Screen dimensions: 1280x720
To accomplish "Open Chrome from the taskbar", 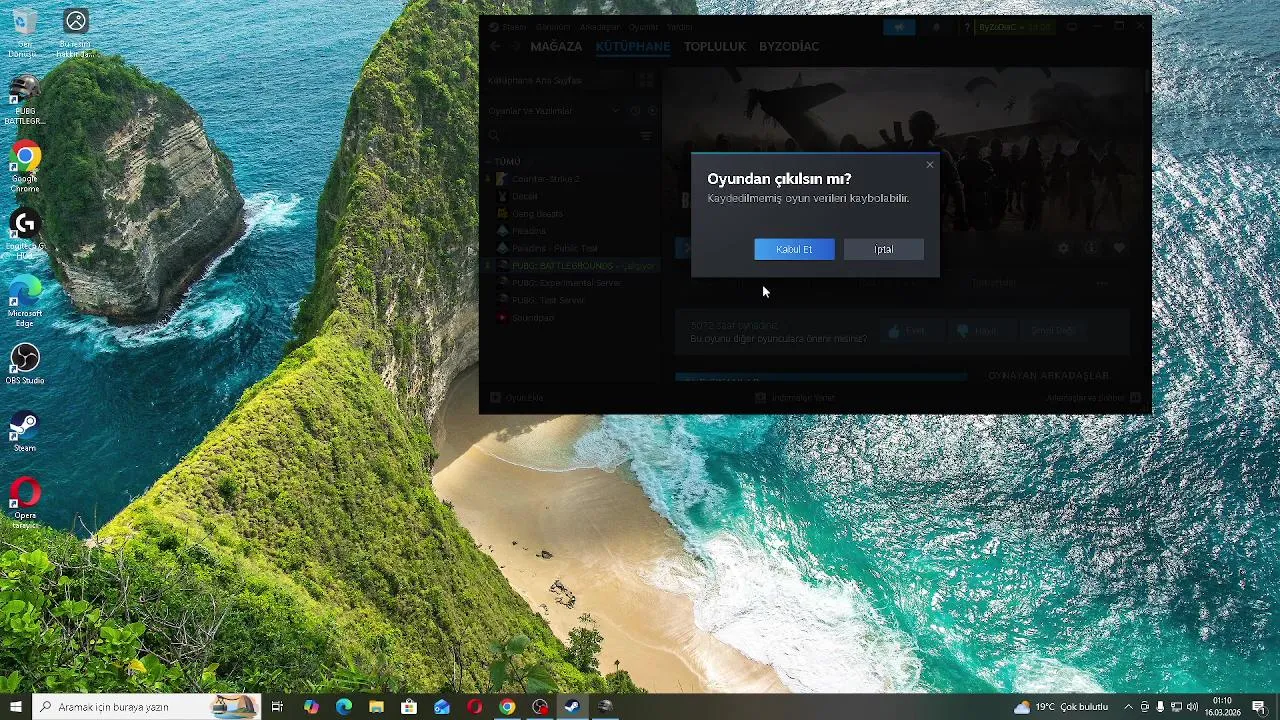I will [507, 707].
